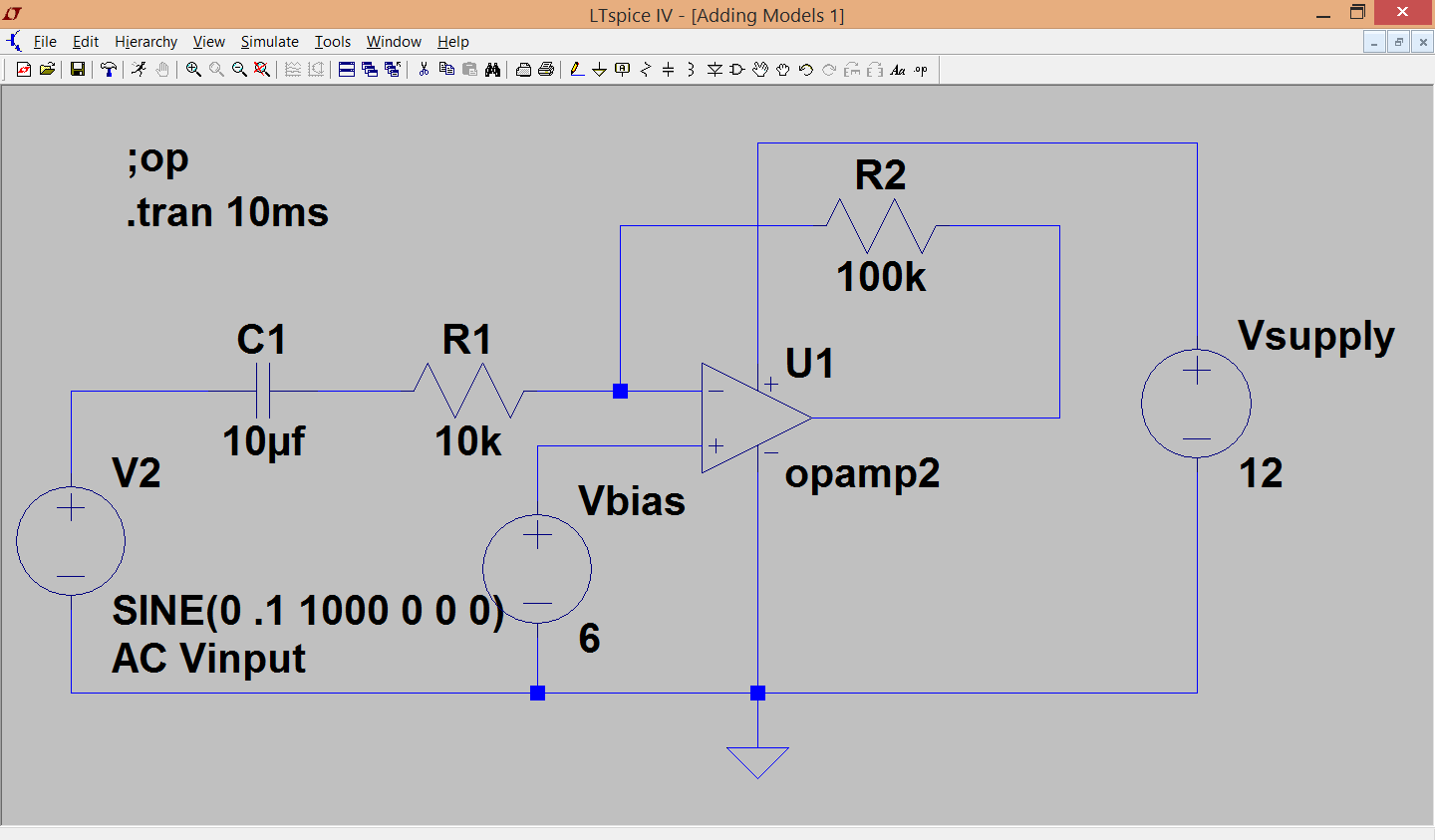Open the component library gate icon
Screen dimensions: 1435x840
[737, 69]
